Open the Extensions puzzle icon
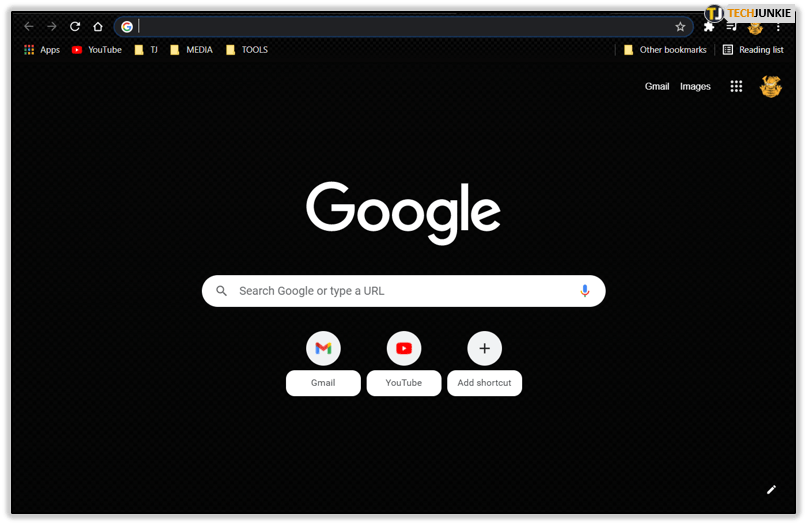Viewport: 807px width, 525px height. point(709,27)
